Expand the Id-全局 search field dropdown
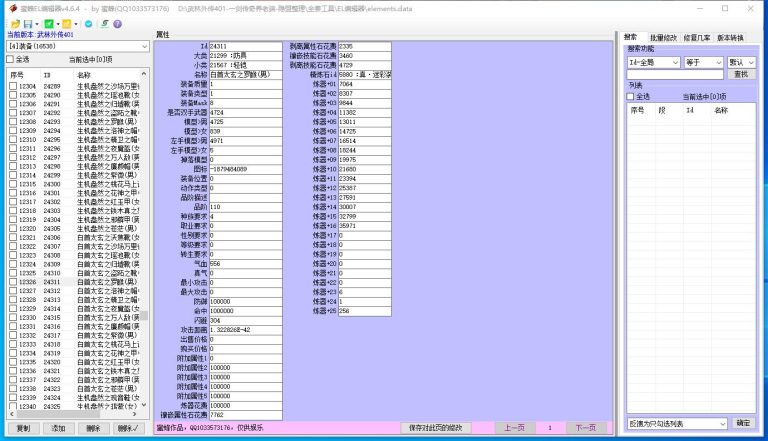 [654, 62]
